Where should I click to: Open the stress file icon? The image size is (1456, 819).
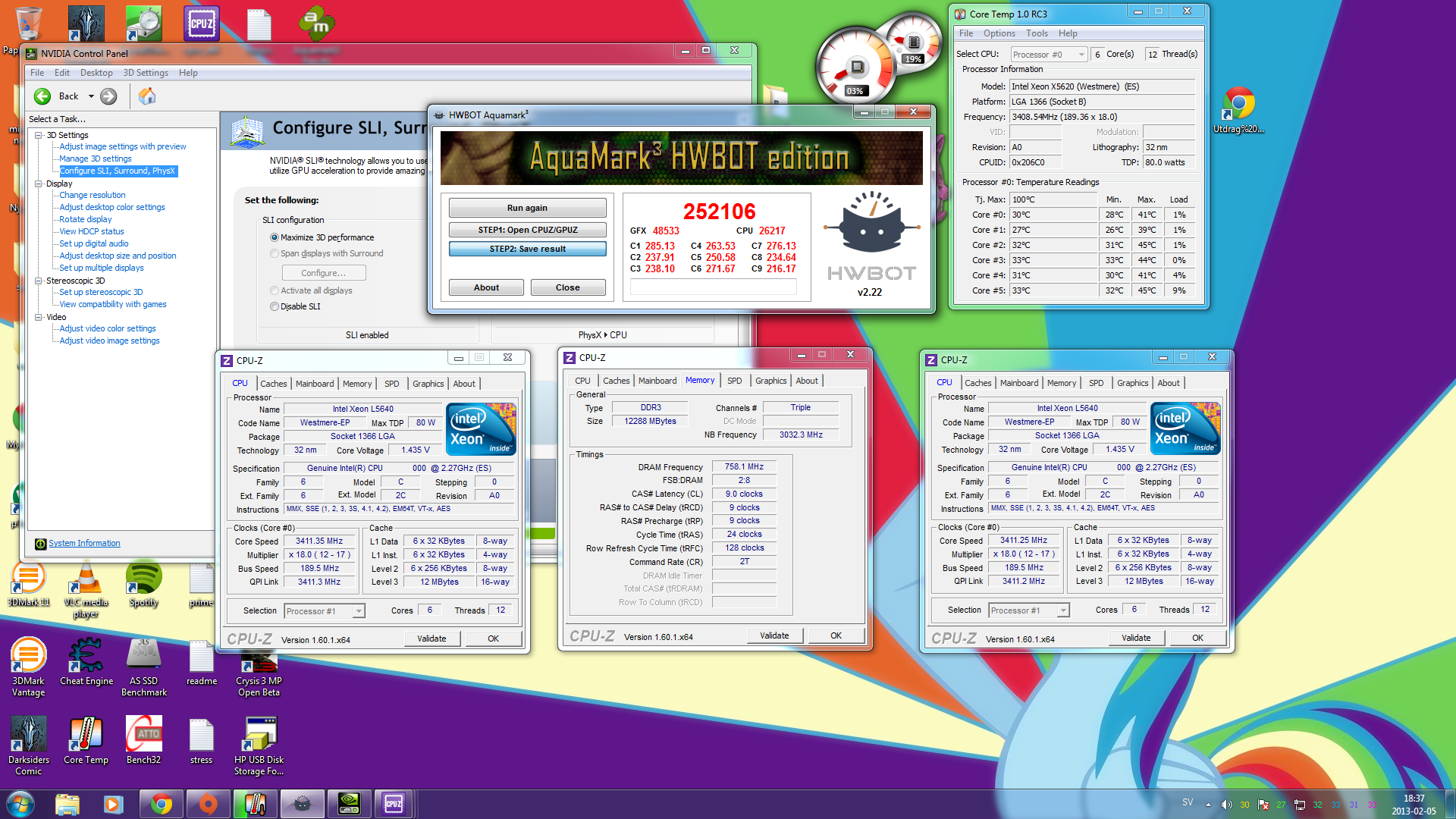click(x=202, y=741)
